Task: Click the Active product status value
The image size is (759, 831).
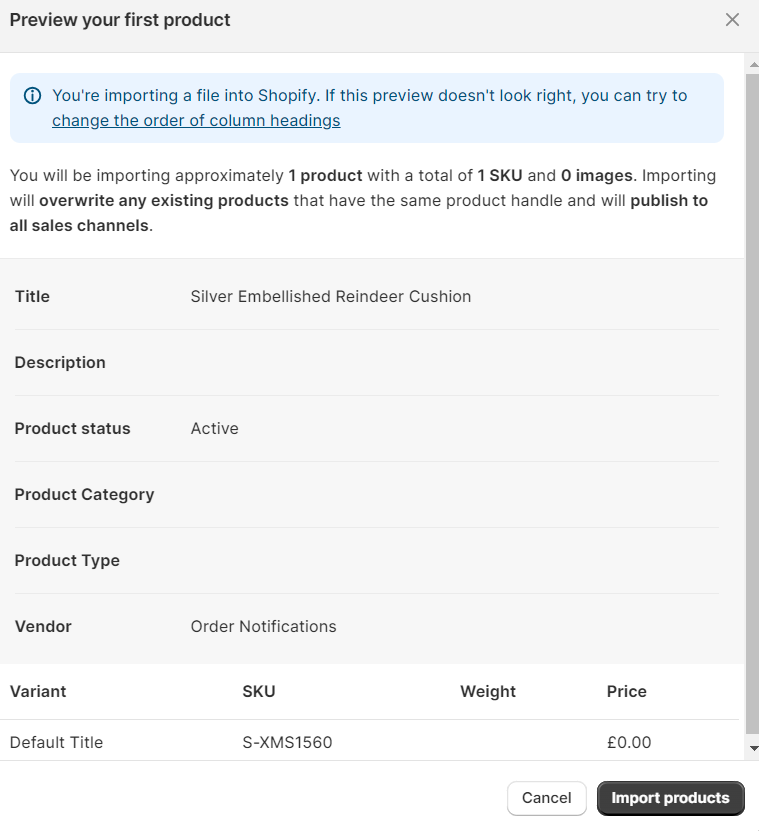Action: pos(215,428)
